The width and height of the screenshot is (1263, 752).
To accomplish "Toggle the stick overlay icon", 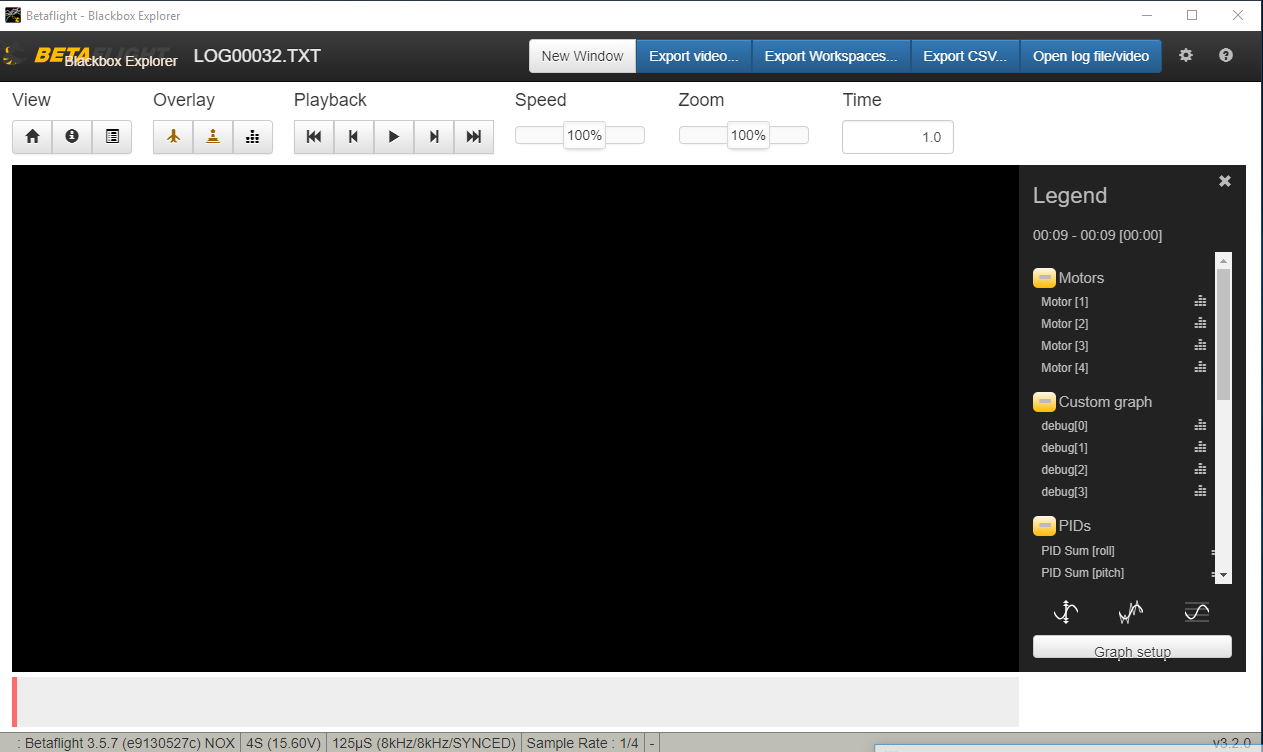I will [x=212, y=136].
